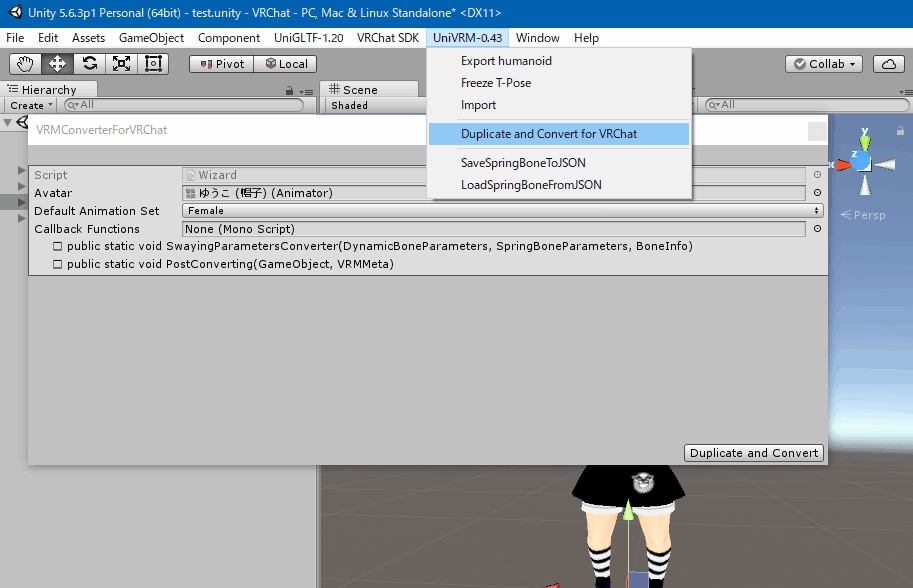
Task: Select Duplicate and Convert for VRChat
Action: point(559,134)
